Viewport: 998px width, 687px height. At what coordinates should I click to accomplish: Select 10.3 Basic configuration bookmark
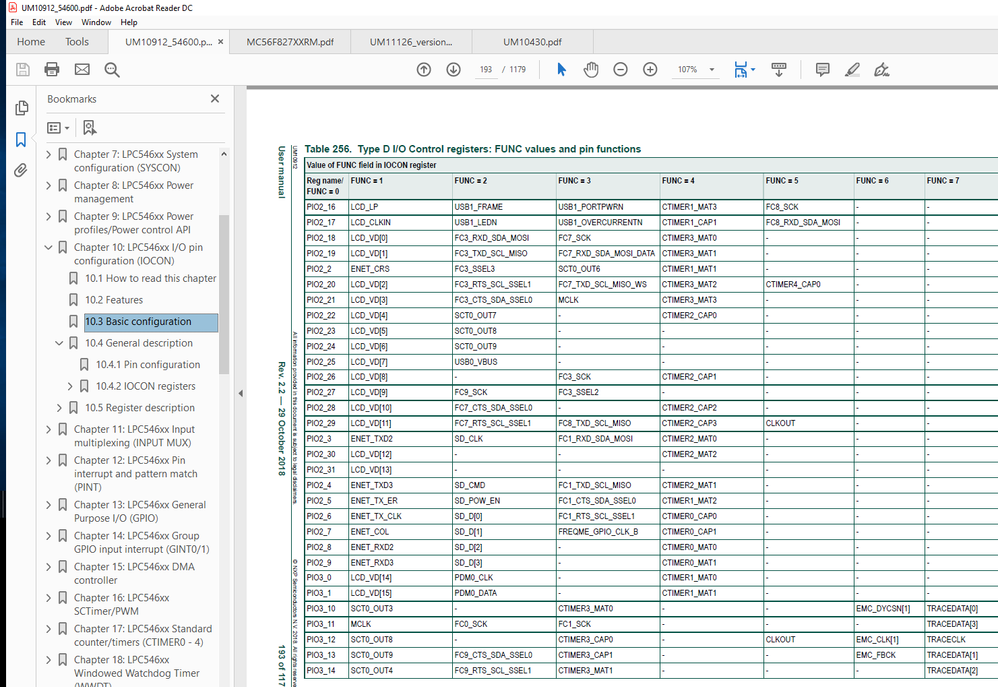point(151,322)
